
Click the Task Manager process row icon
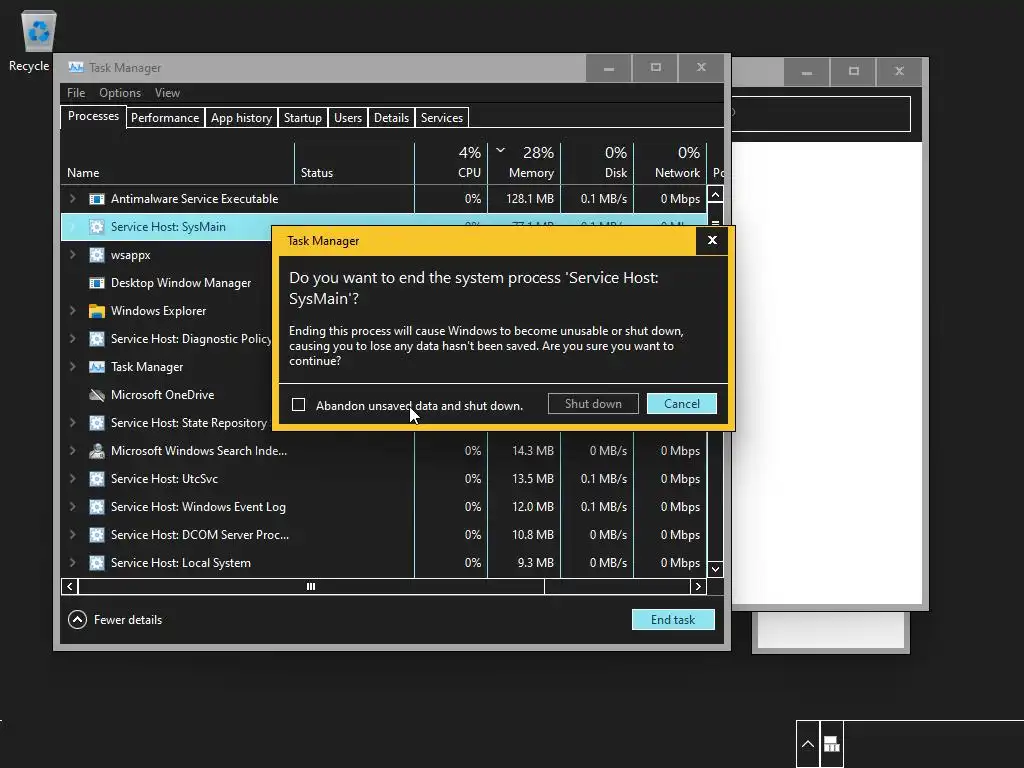(97, 367)
